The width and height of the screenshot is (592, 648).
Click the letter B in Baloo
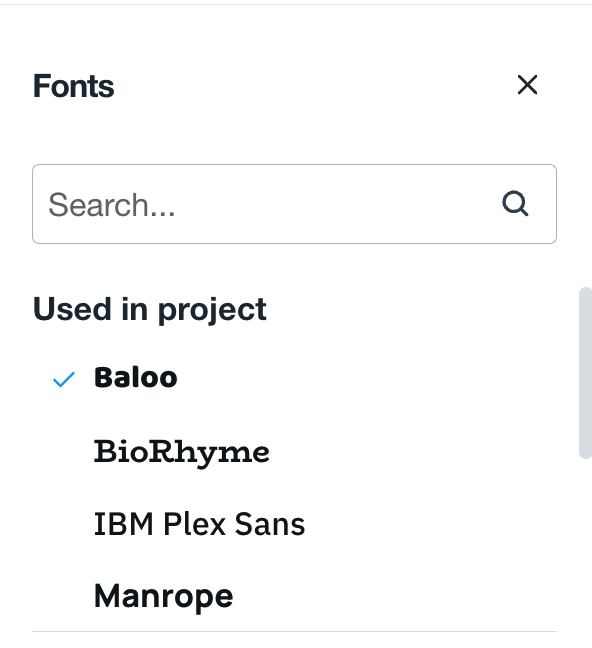pyautogui.click(x=105, y=377)
